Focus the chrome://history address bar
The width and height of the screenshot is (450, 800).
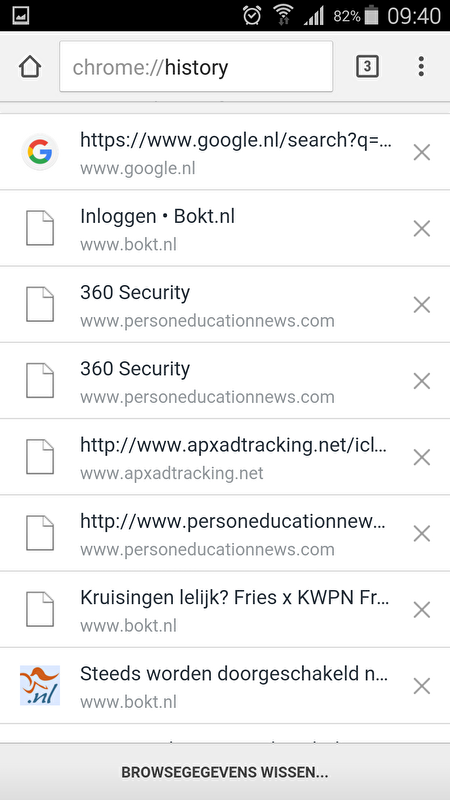[x=196, y=67]
